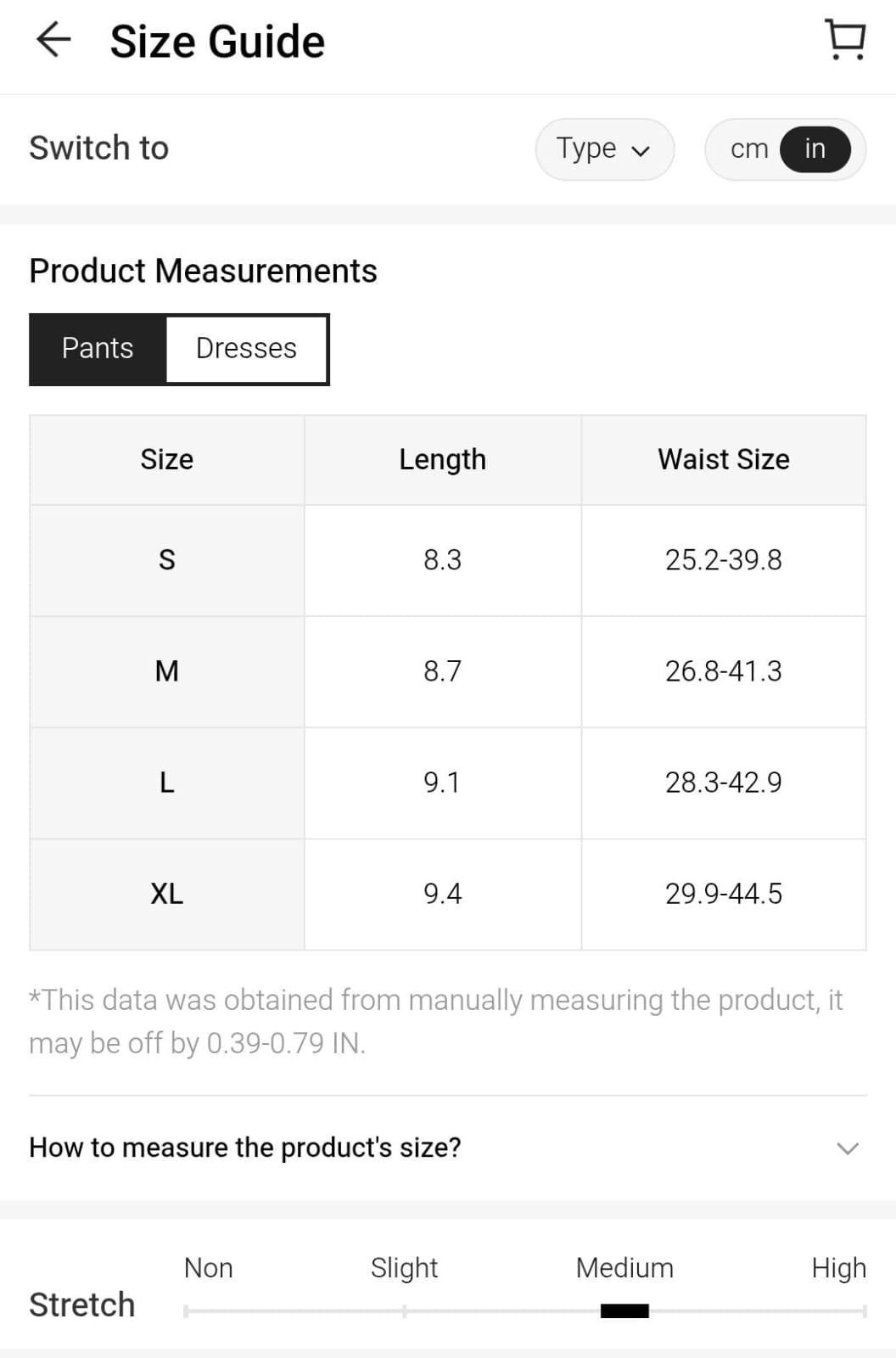Screen dimensions: 896x1358
Task: Tap the Non stretch label
Action: [208, 1267]
